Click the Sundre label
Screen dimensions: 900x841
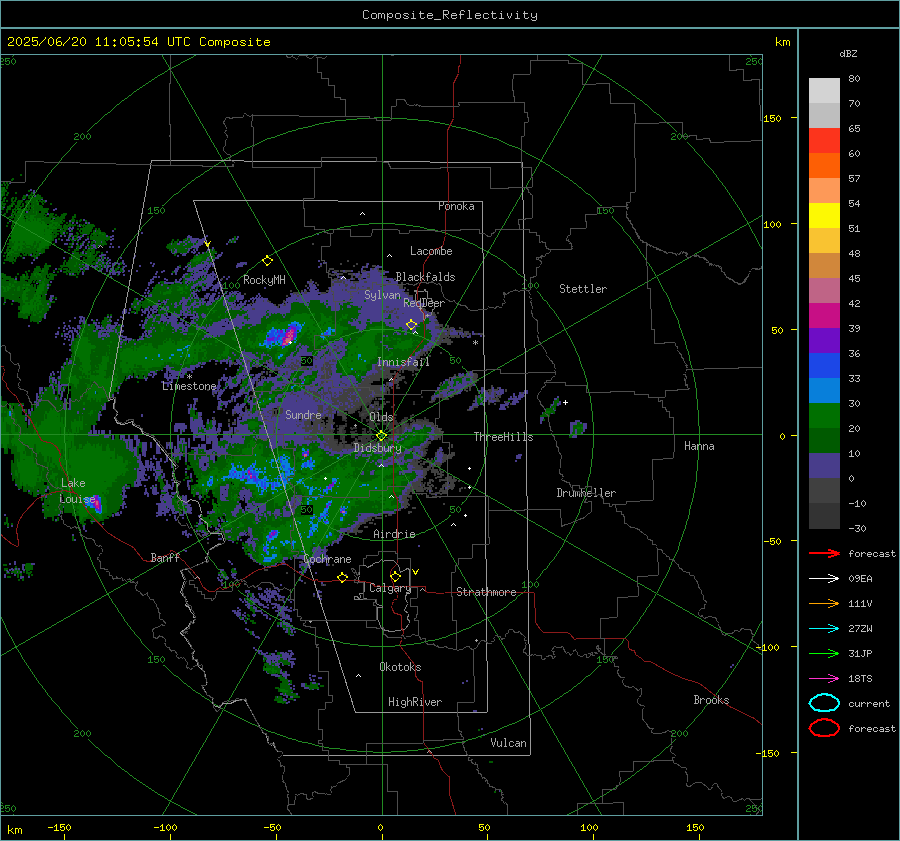point(303,414)
